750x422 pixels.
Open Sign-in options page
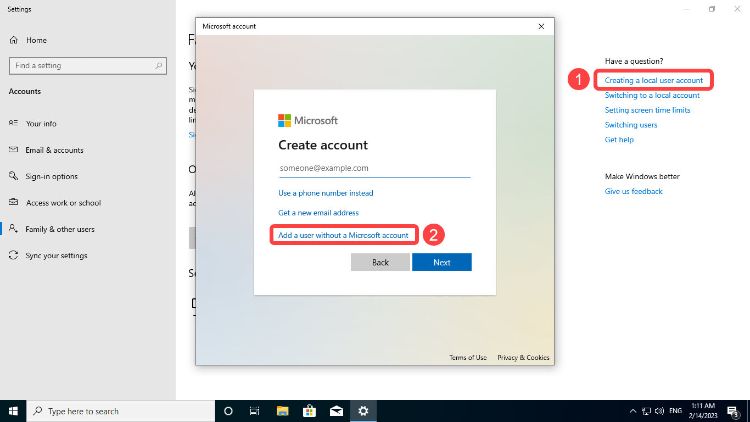point(51,176)
